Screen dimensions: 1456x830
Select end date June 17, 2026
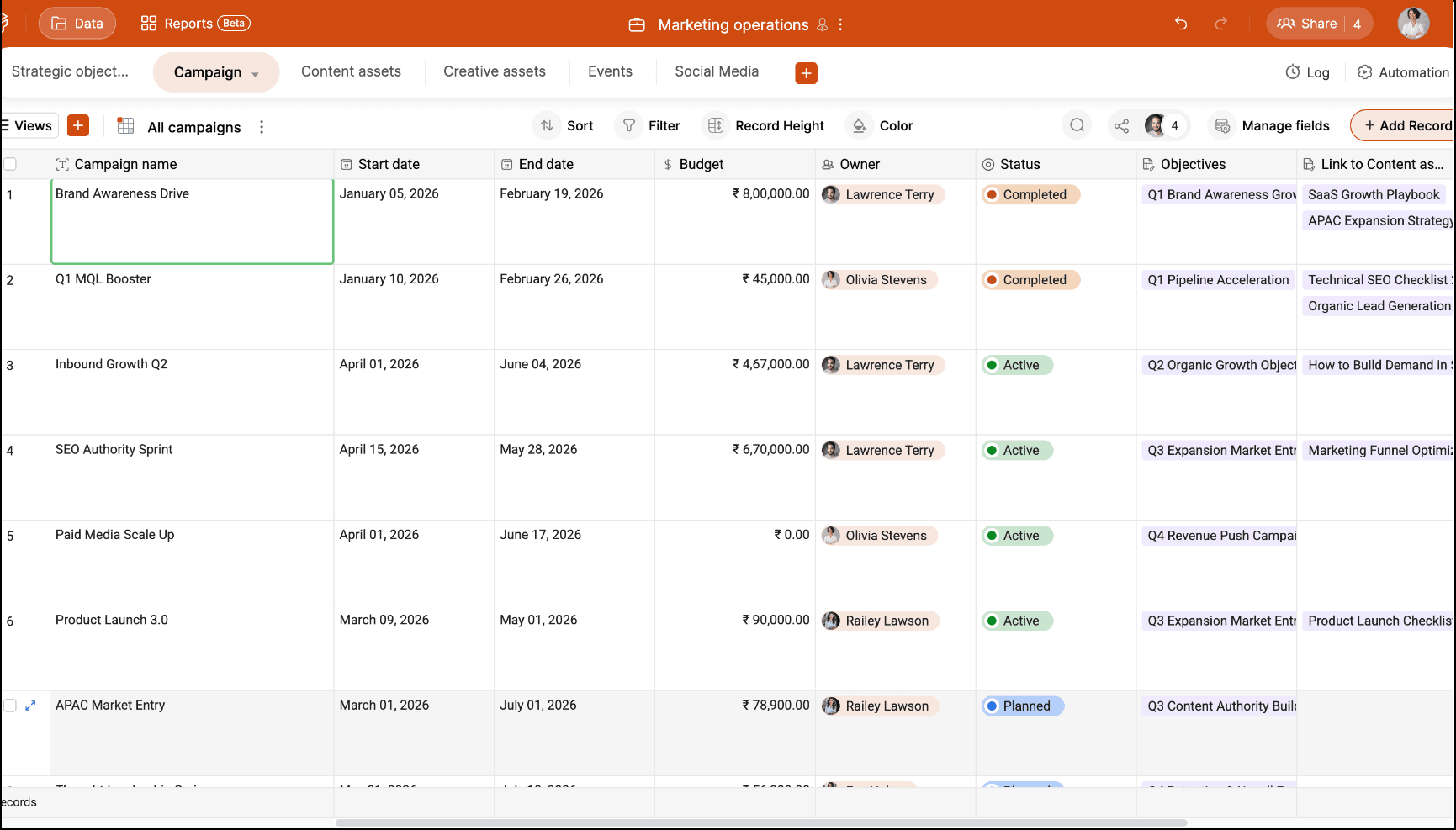click(x=574, y=563)
